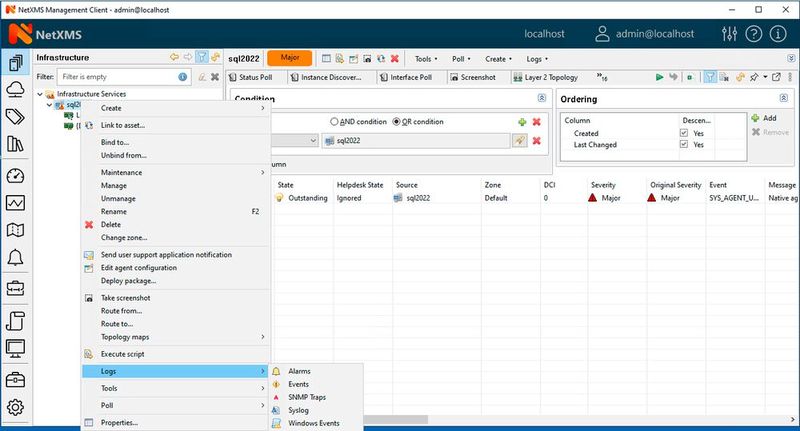Click inside the Infrastructure Filter text field
Viewport: 800px width, 431px height.
pyautogui.click(x=124, y=77)
